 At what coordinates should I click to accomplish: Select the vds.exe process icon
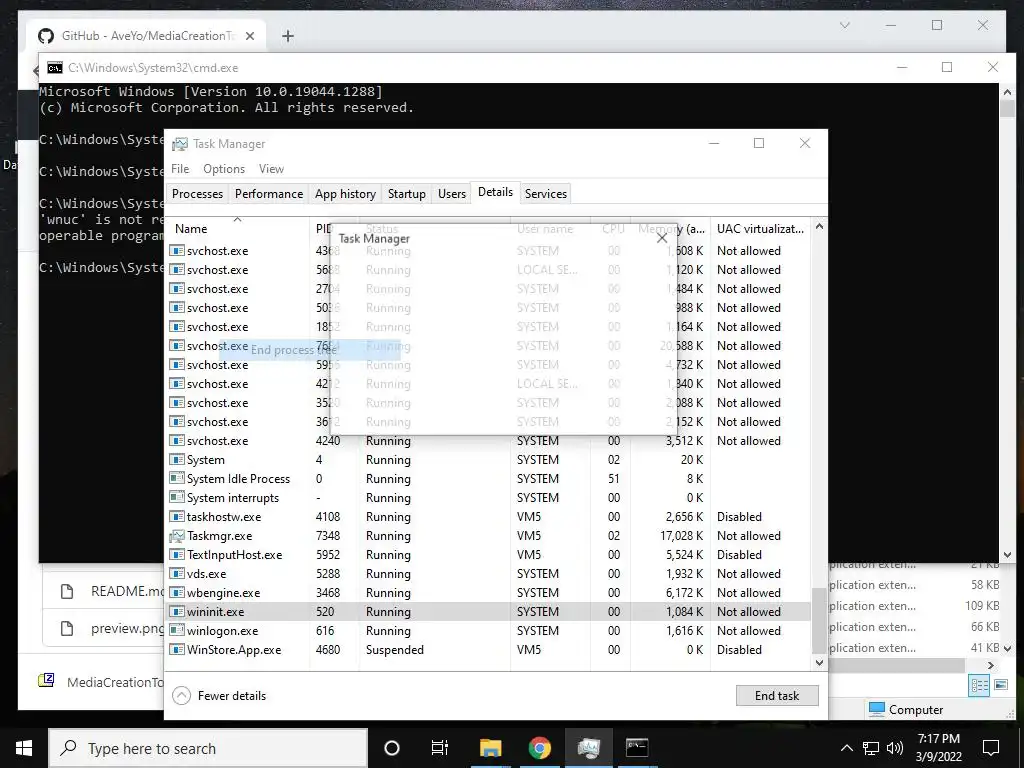[x=176, y=574]
